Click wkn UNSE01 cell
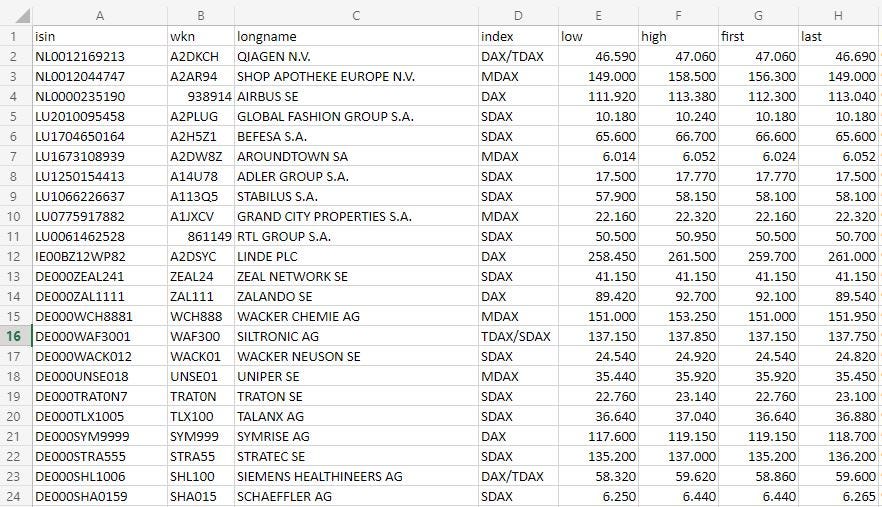 (x=201, y=376)
